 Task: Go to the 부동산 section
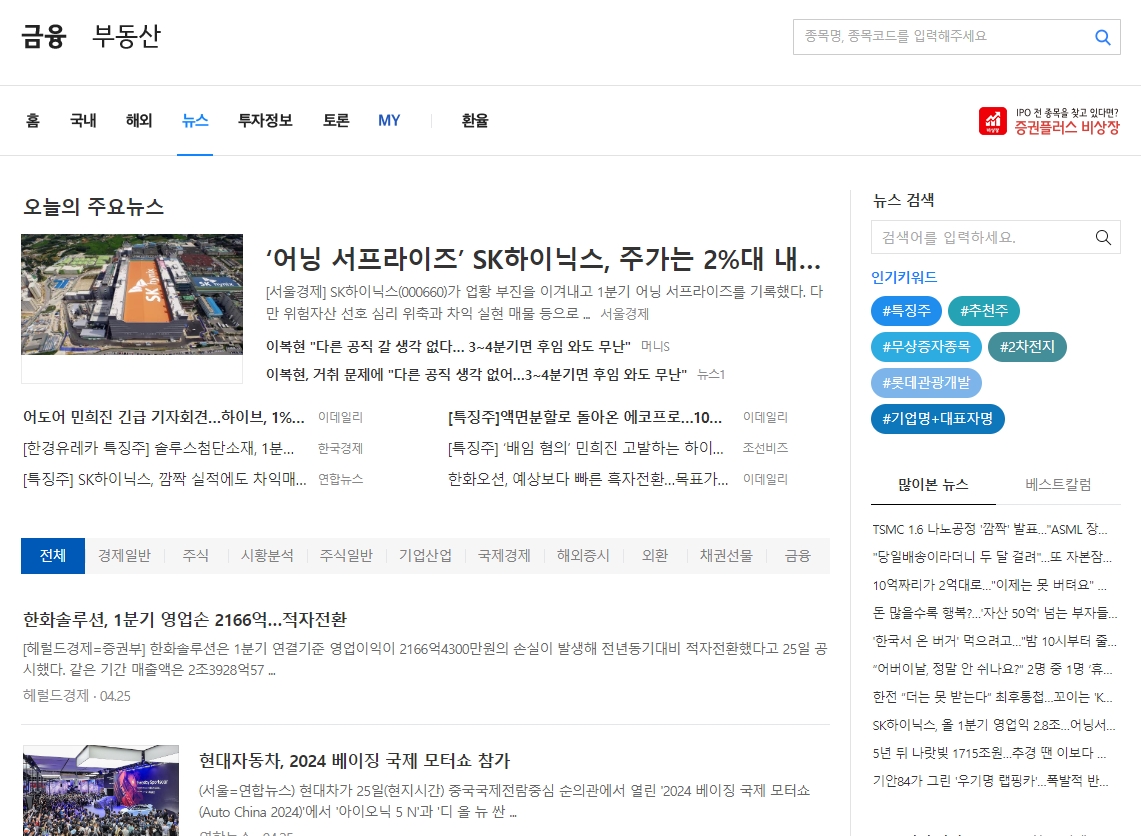pyautogui.click(x=127, y=36)
